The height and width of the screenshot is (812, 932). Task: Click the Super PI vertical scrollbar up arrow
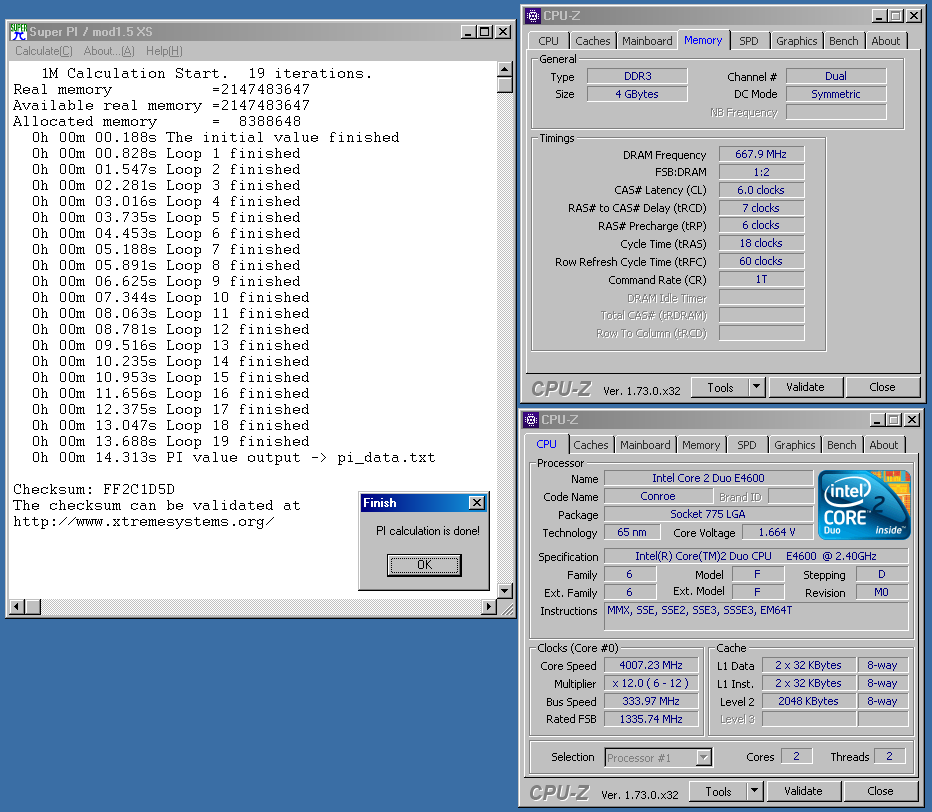pos(505,70)
